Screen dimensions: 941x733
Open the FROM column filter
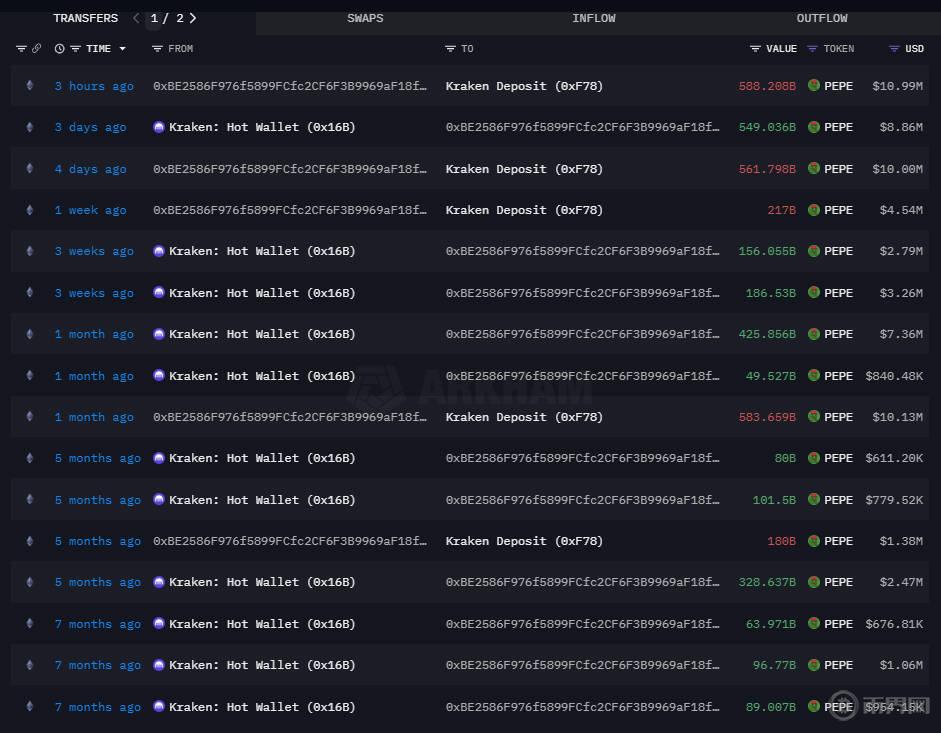[x=157, y=49]
